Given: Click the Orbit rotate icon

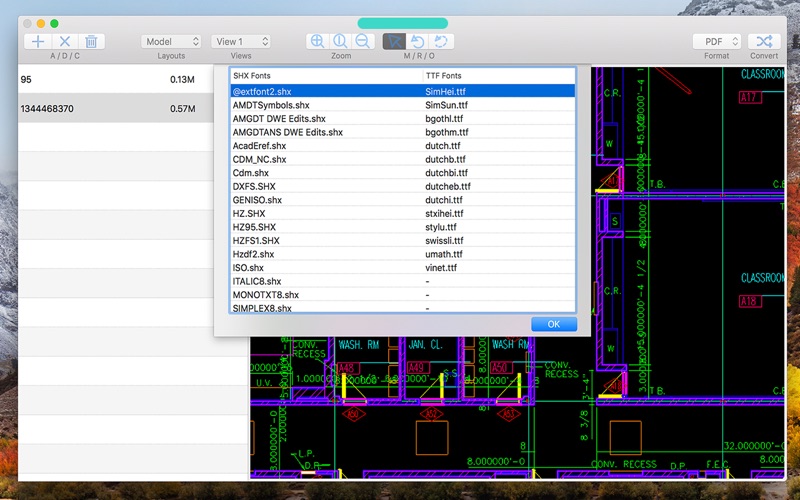Looking at the screenshot, I should 441,41.
